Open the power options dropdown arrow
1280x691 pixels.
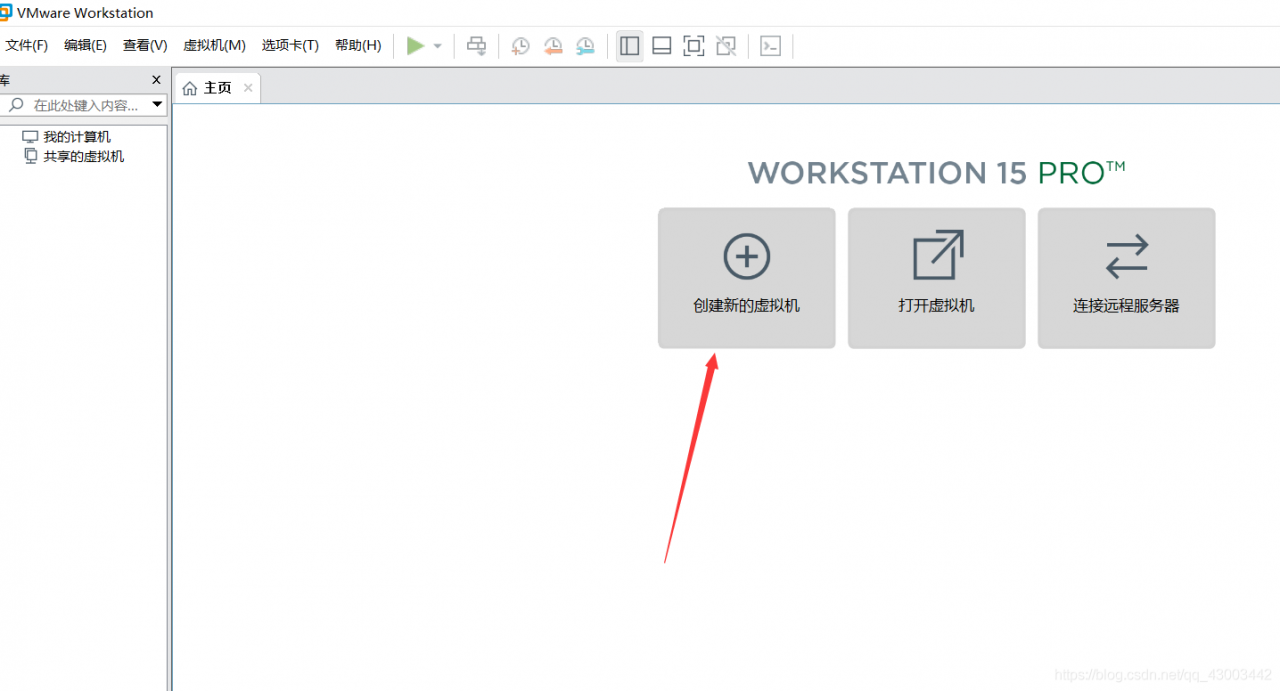[x=437, y=47]
